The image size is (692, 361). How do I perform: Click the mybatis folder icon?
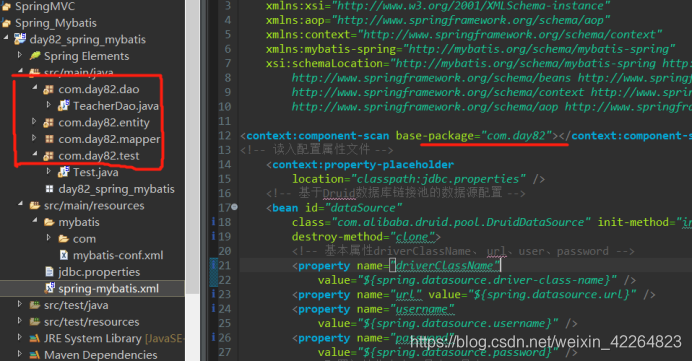coord(49,222)
